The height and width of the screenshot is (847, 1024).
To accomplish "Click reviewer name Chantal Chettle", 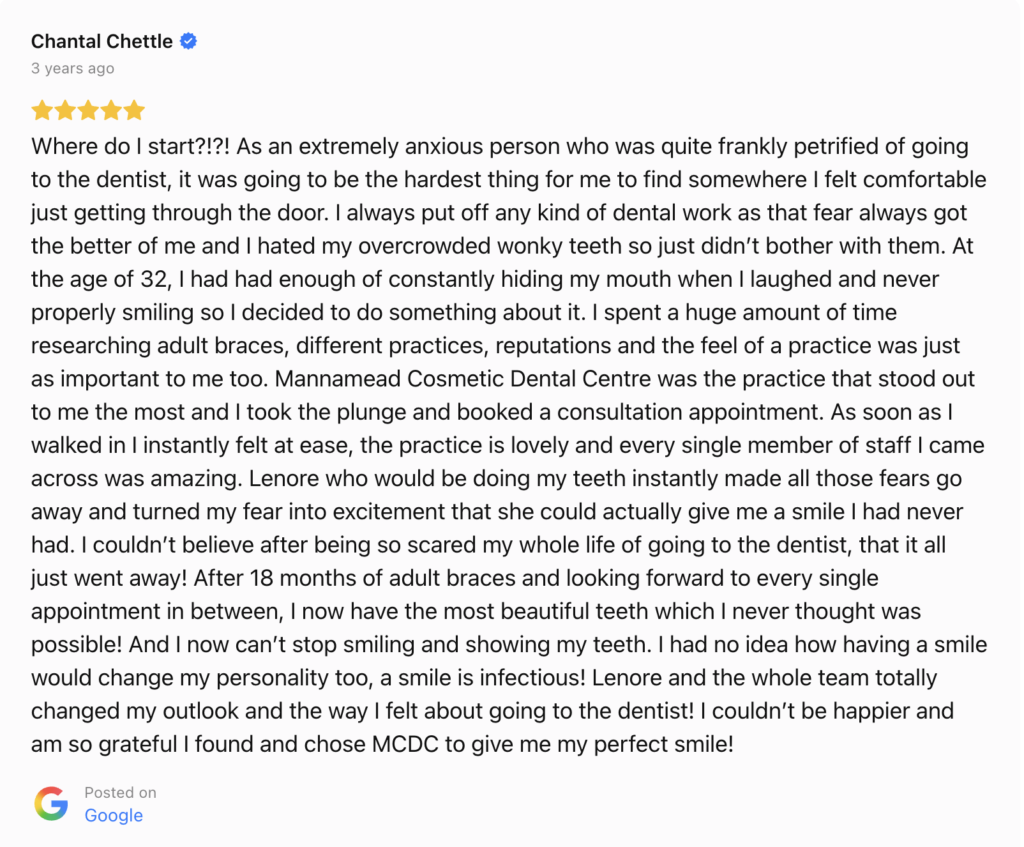I will click(101, 41).
